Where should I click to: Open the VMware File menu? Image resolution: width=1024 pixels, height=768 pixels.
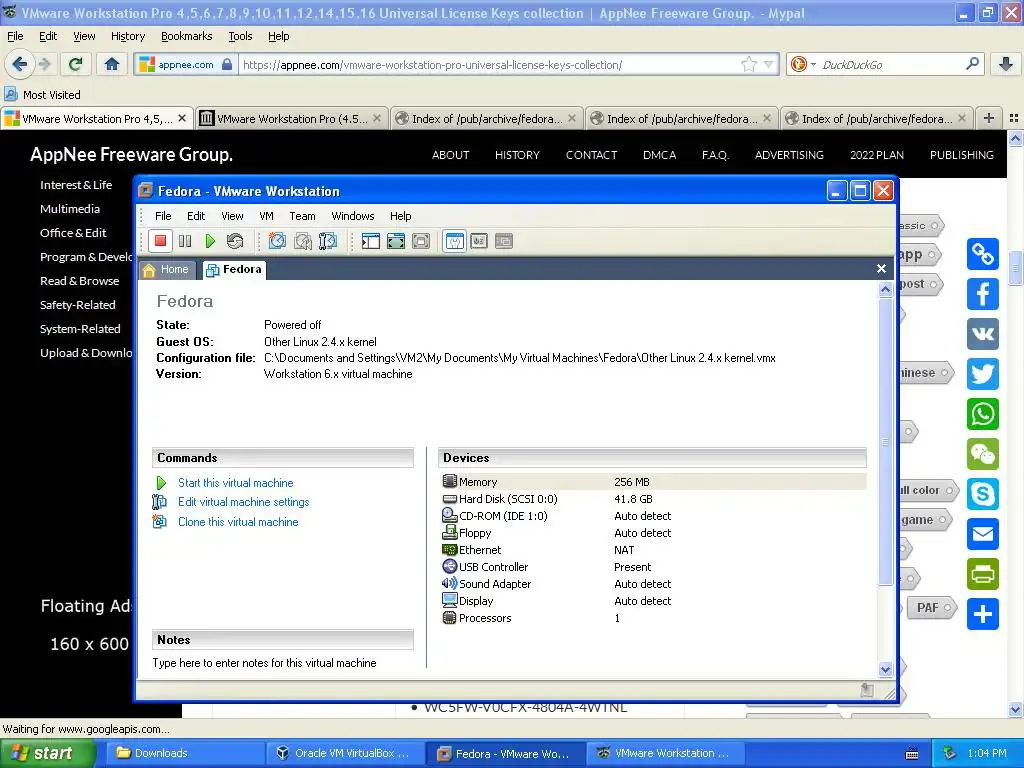pyautogui.click(x=163, y=216)
